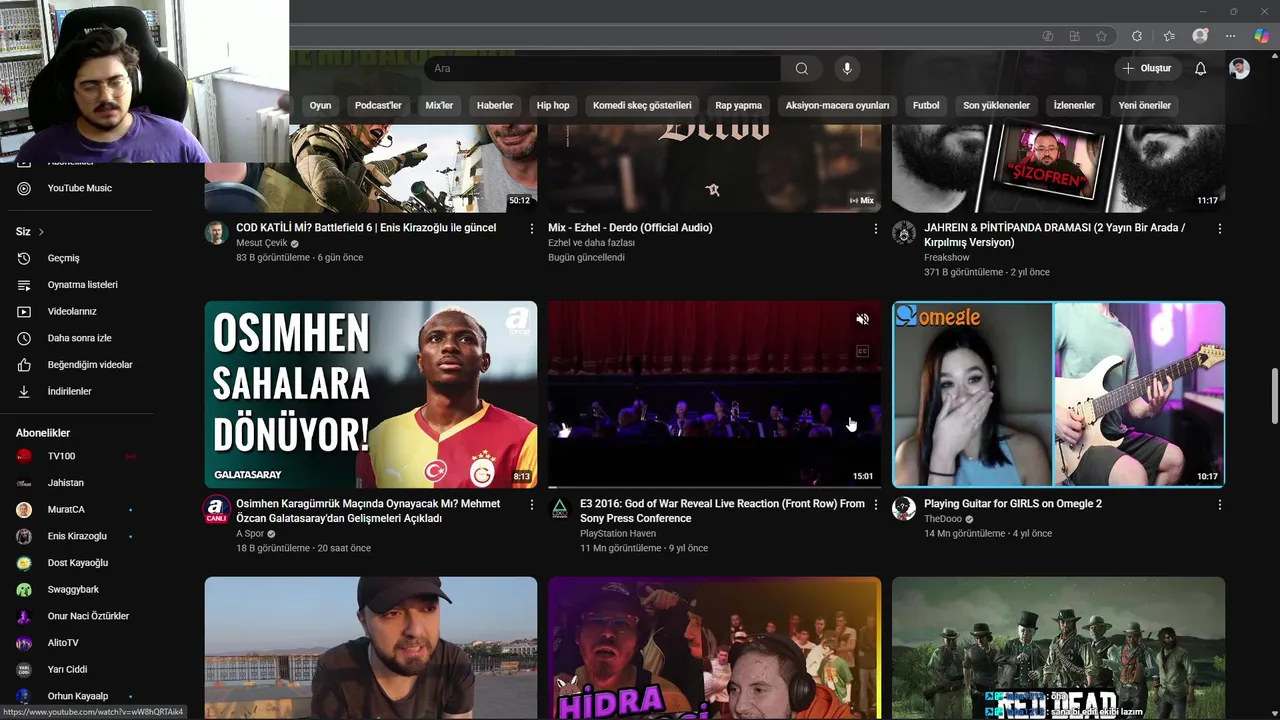
Task: Open options for Playing Guitar for GIRLS video
Action: tap(1219, 505)
